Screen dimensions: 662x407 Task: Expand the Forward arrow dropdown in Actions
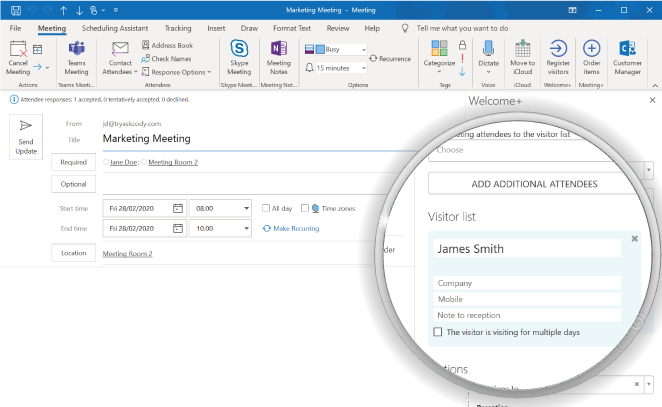[x=47, y=67]
